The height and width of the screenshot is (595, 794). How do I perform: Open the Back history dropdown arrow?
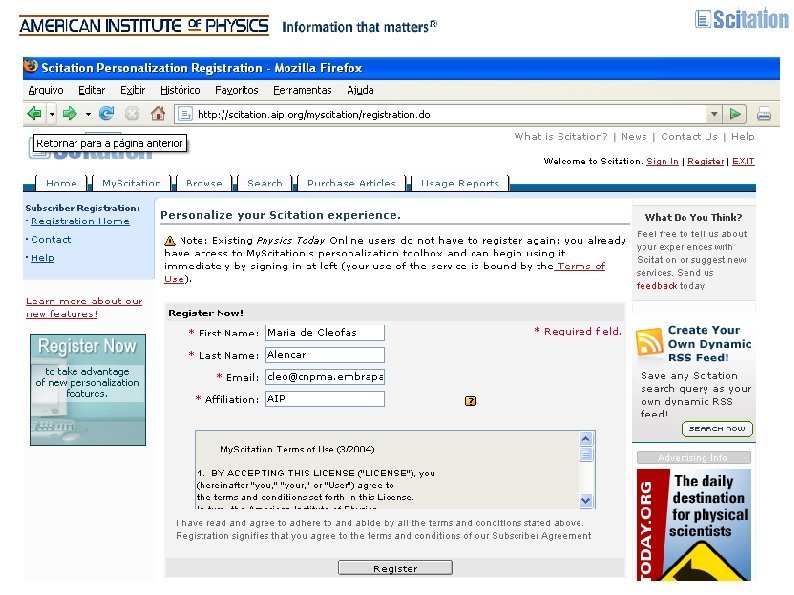coord(52,114)
